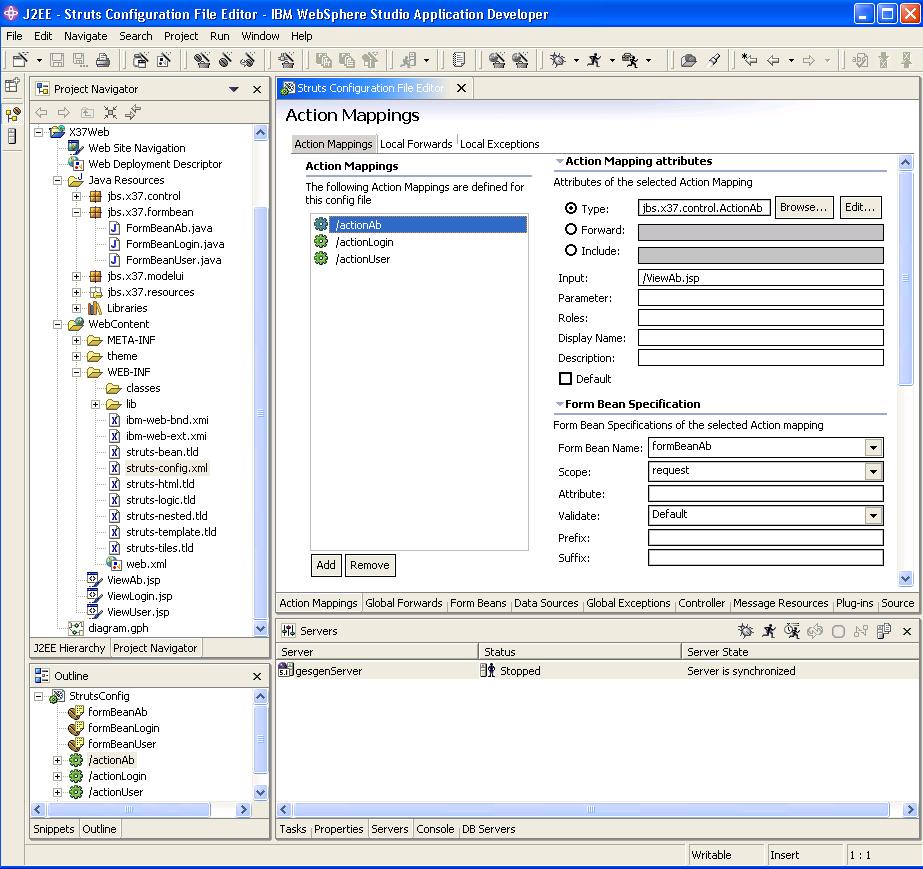Expand the META-INF folder
The image size is (923, 869).
pyautogui.click(x=77, y=340)
